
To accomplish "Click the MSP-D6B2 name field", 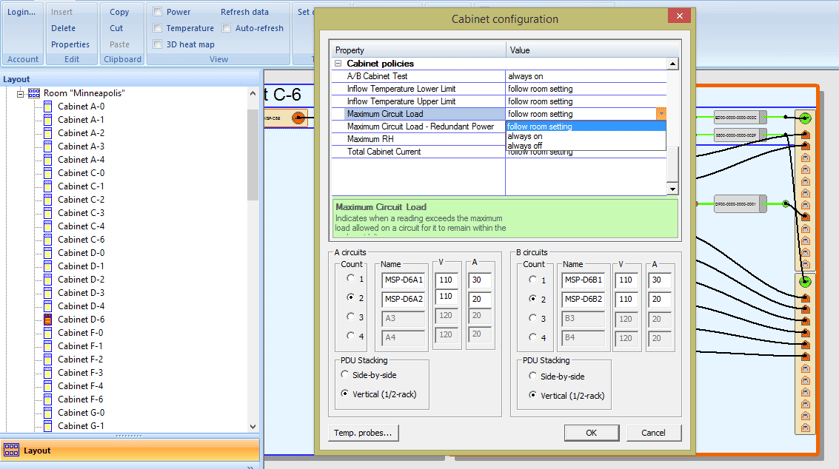I will click(583, 299).
